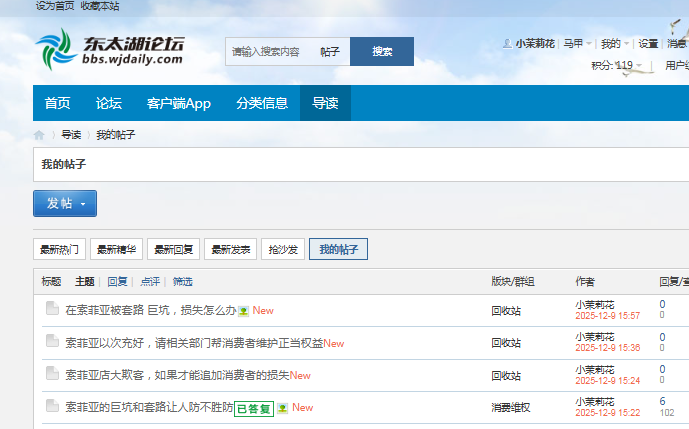Viewport: 689px width, 429px height.
Task: Open the 帖子 search type selector
Action: (330, 52)
